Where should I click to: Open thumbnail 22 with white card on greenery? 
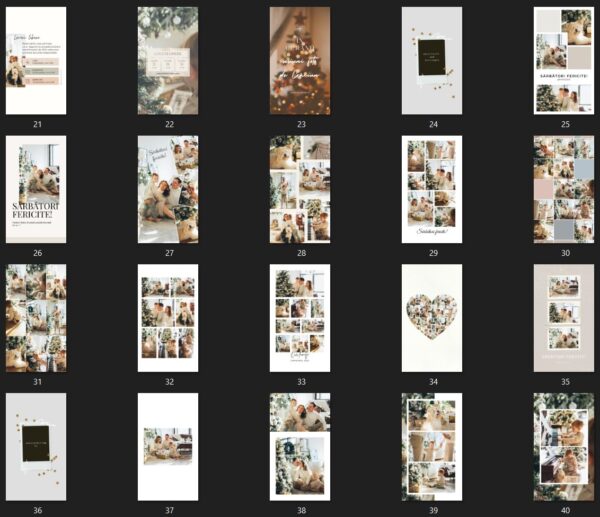click(168, 61)
